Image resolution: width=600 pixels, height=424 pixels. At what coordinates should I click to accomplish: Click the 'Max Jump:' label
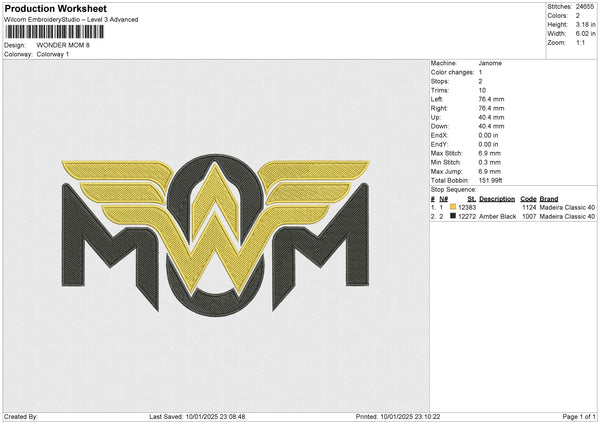446,171
